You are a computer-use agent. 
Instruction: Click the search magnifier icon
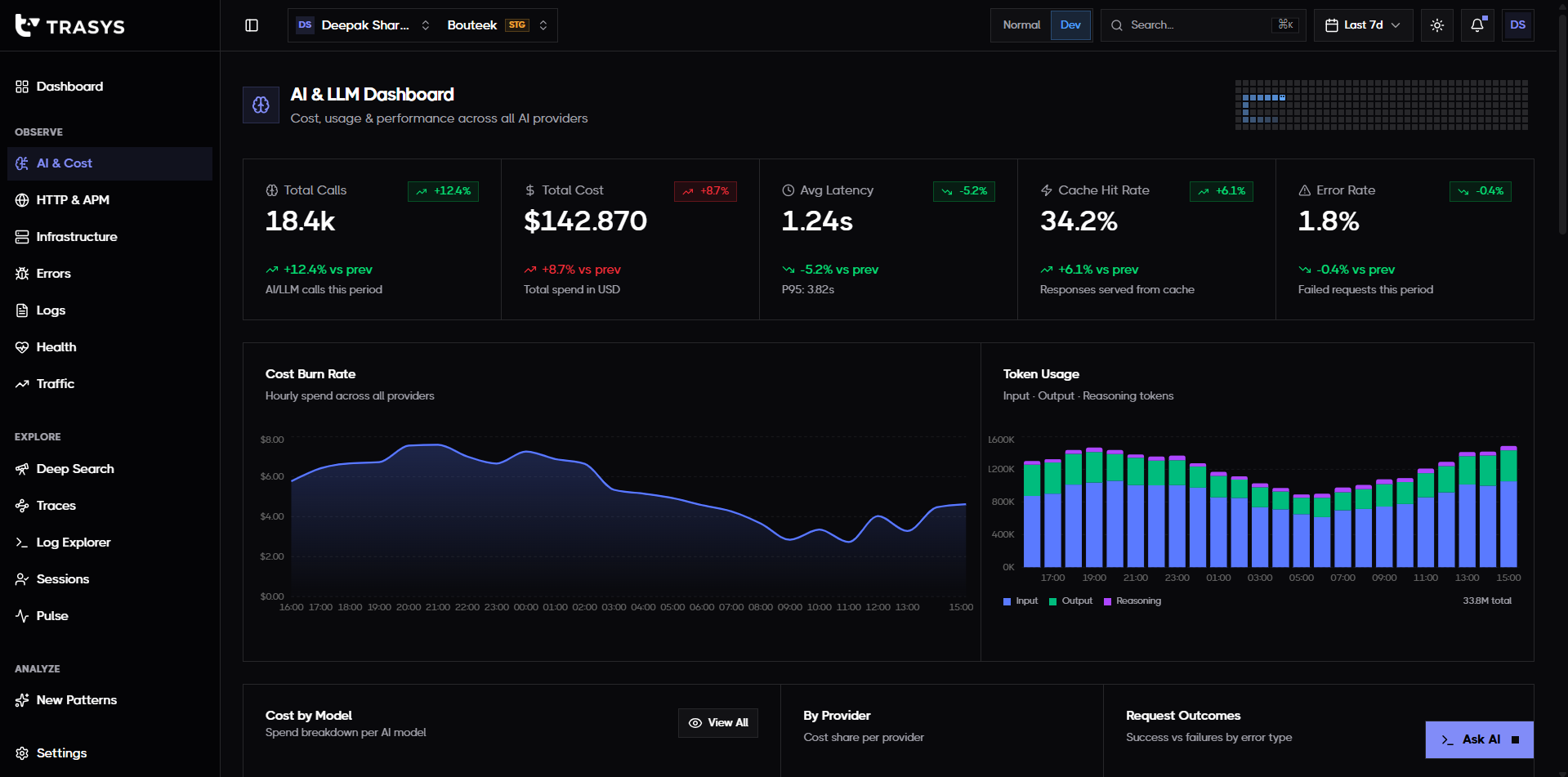(1117, 25)
